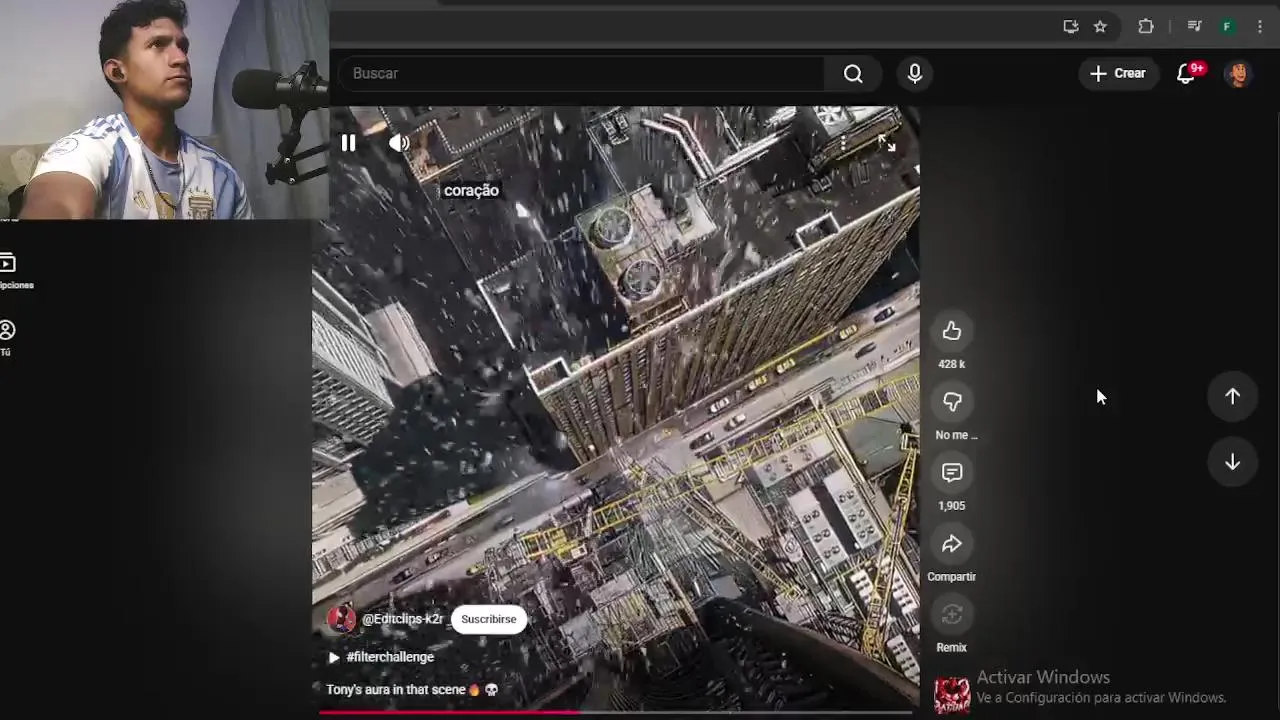Open the sound thumbnail under Remix
1280x720 pixels.
952,695
